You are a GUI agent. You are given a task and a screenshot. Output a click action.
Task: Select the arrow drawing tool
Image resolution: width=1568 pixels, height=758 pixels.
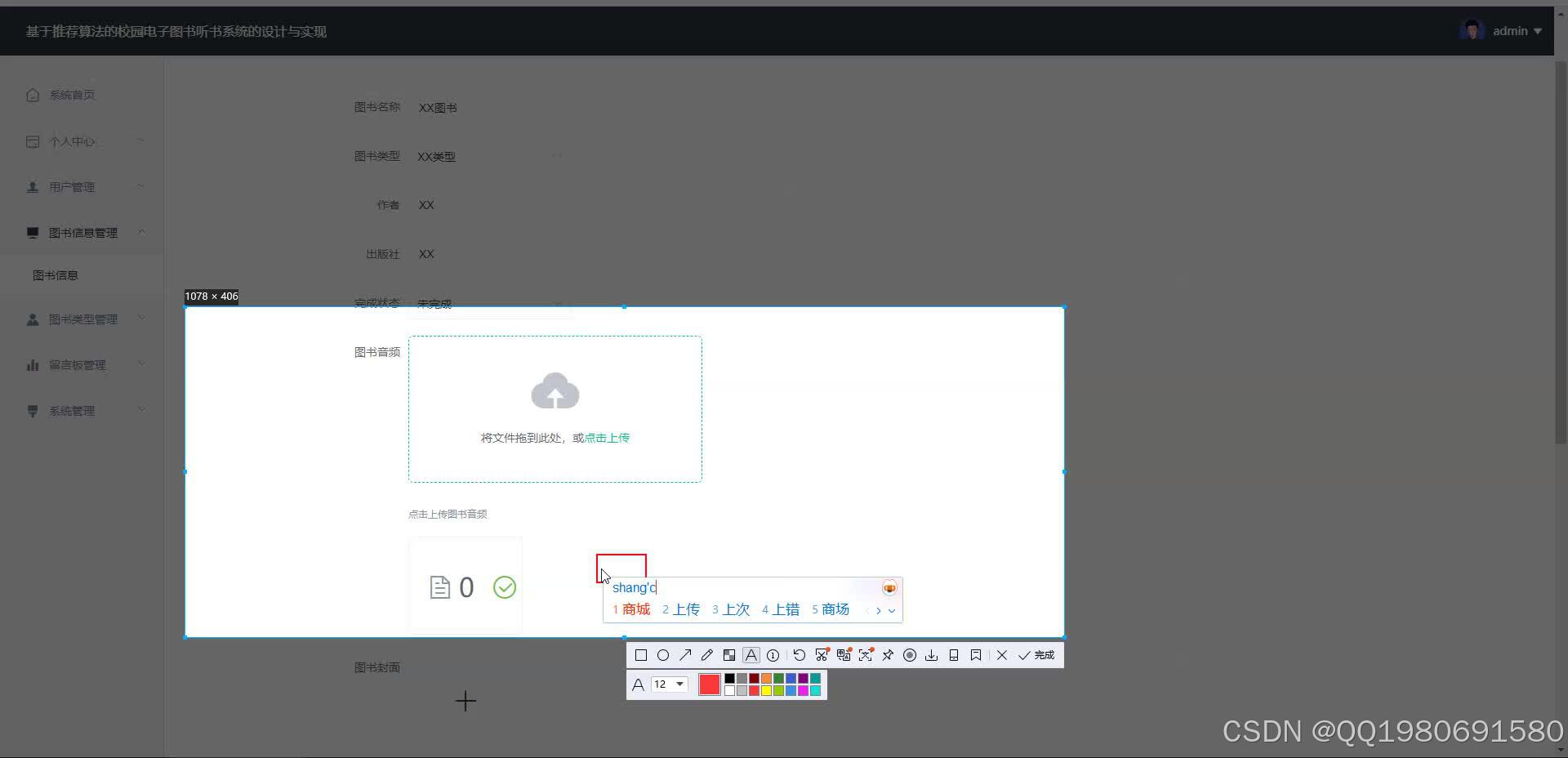coord(685,655)
